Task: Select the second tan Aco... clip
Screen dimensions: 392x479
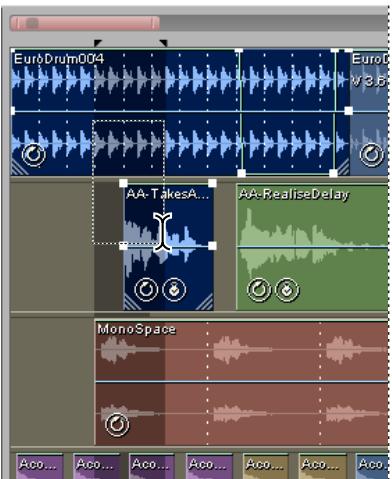Action: (x=323, y=466)
